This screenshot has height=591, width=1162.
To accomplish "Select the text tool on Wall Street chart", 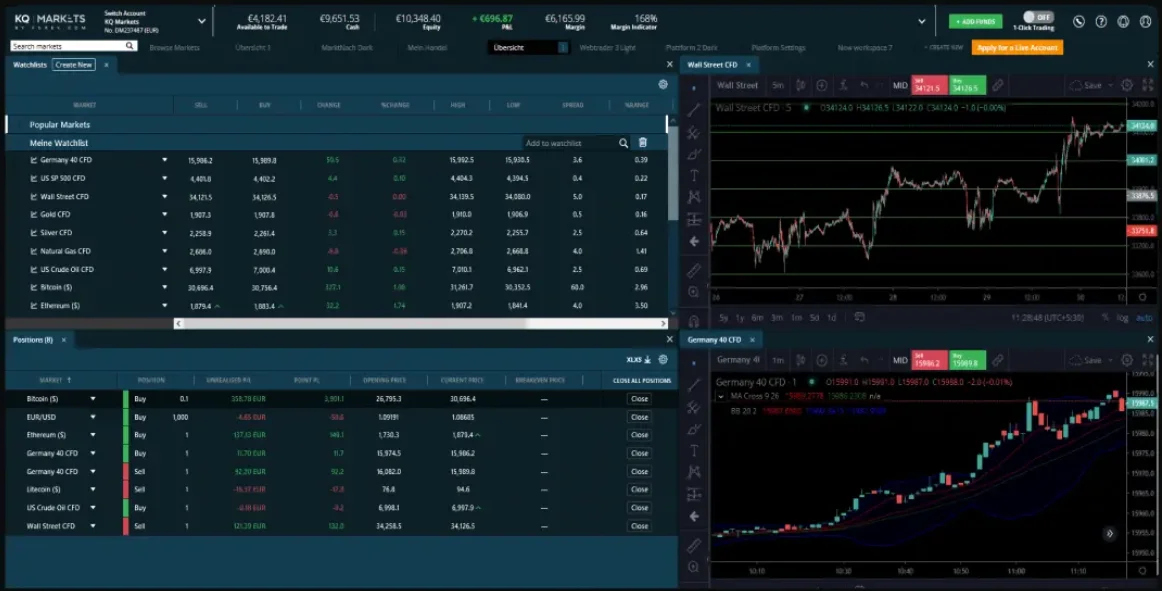I will (693, 176).
